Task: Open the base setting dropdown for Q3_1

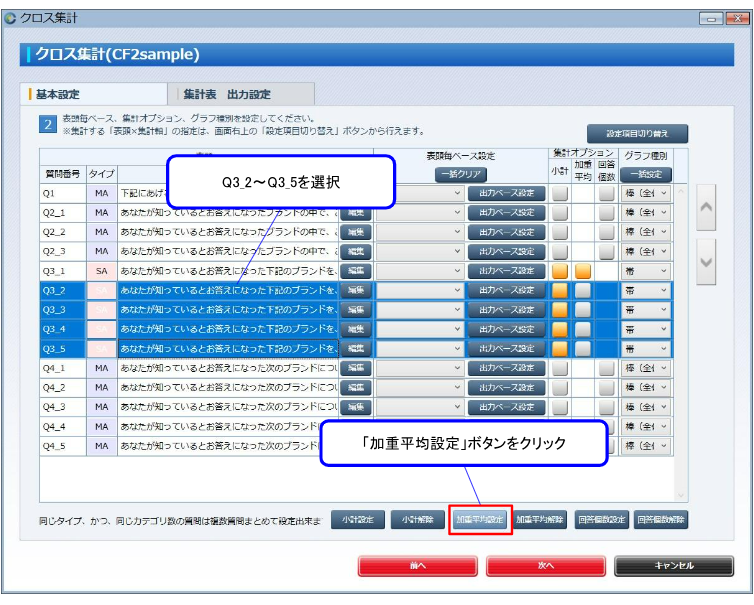Action: pyautogui.click(x=419, y=271)
